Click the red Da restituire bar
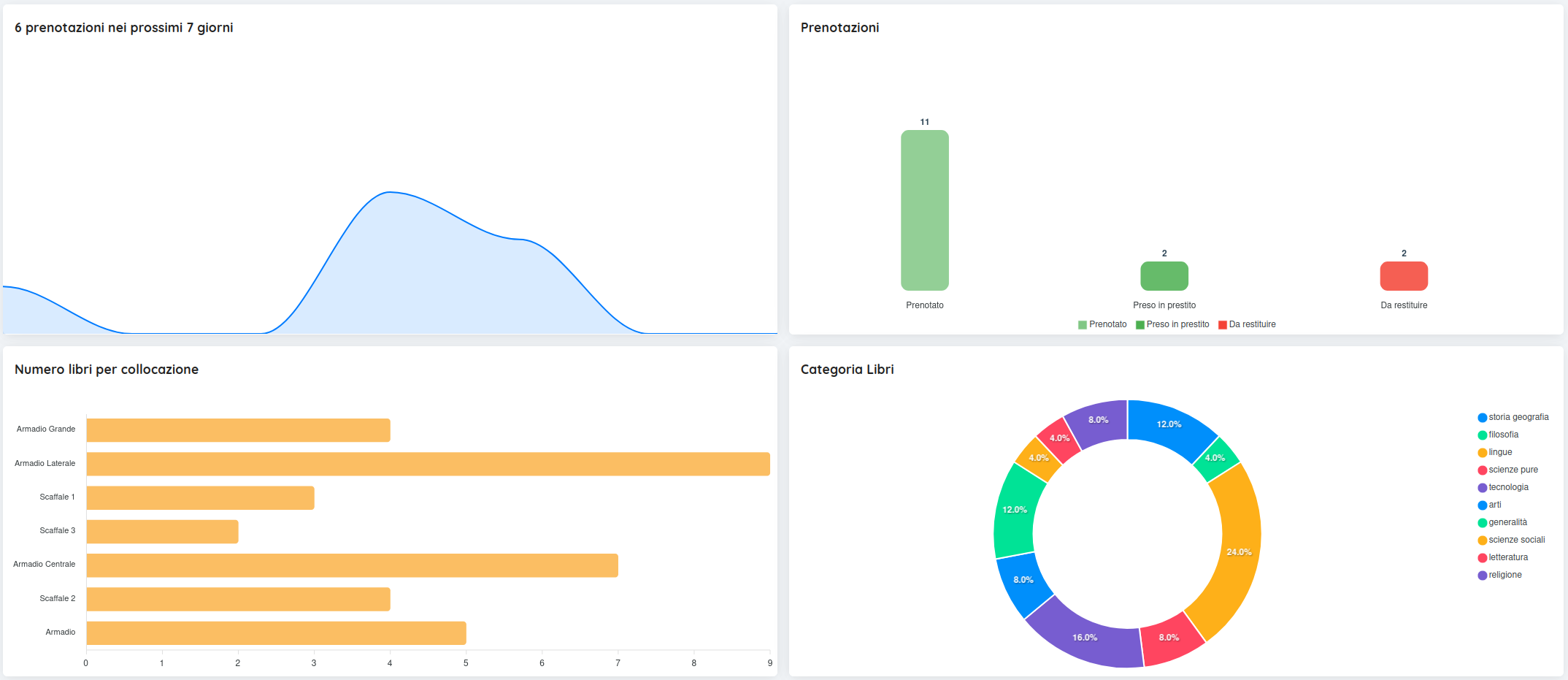This screenshot has width=1568, height=680. 1404,276
